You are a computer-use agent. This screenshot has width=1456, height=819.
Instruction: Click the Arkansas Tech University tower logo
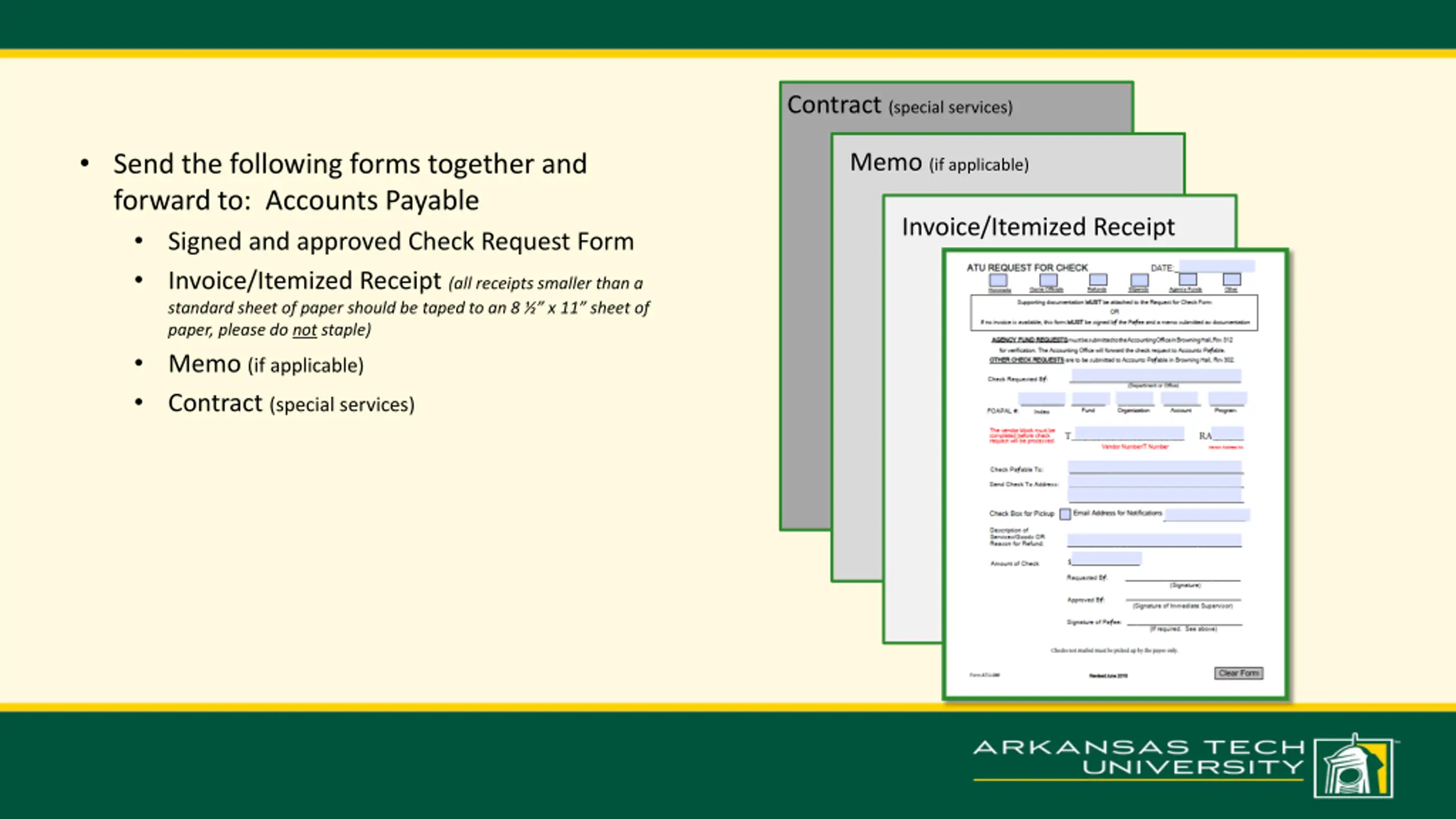pyautogui.click(x=1354, y=766)
